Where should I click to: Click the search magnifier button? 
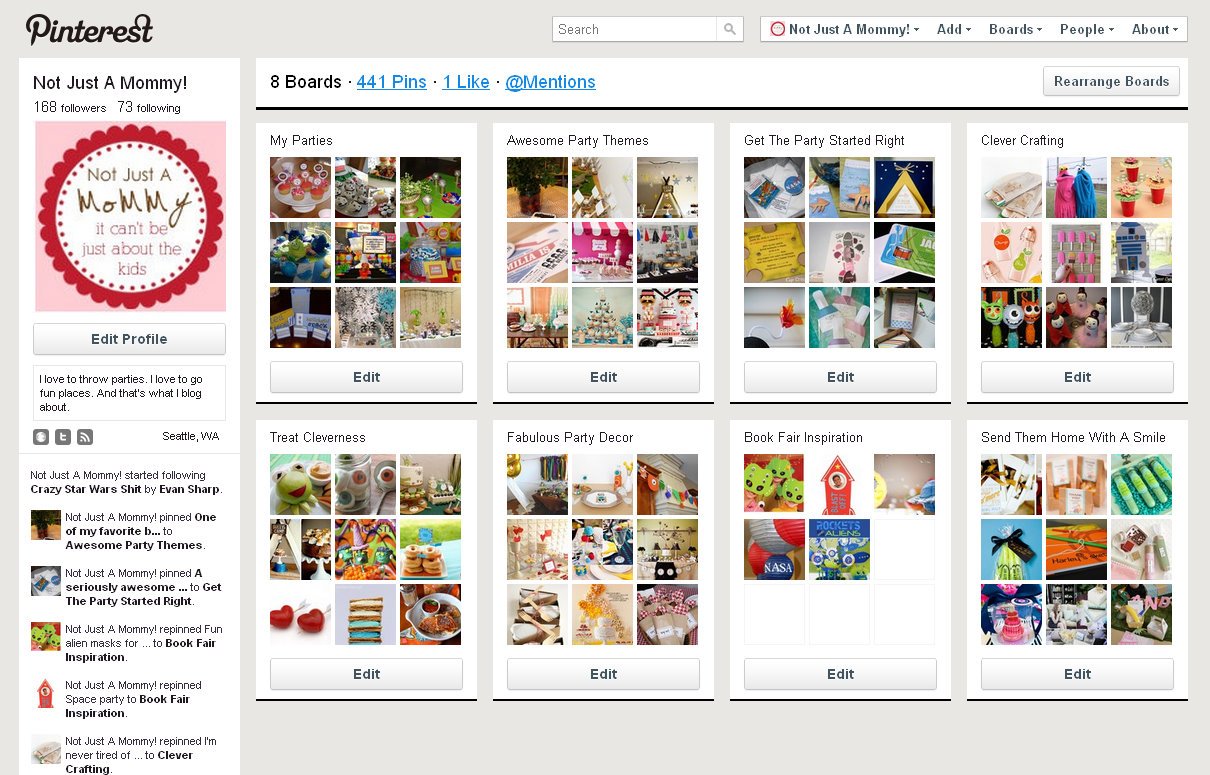[730, 29]
